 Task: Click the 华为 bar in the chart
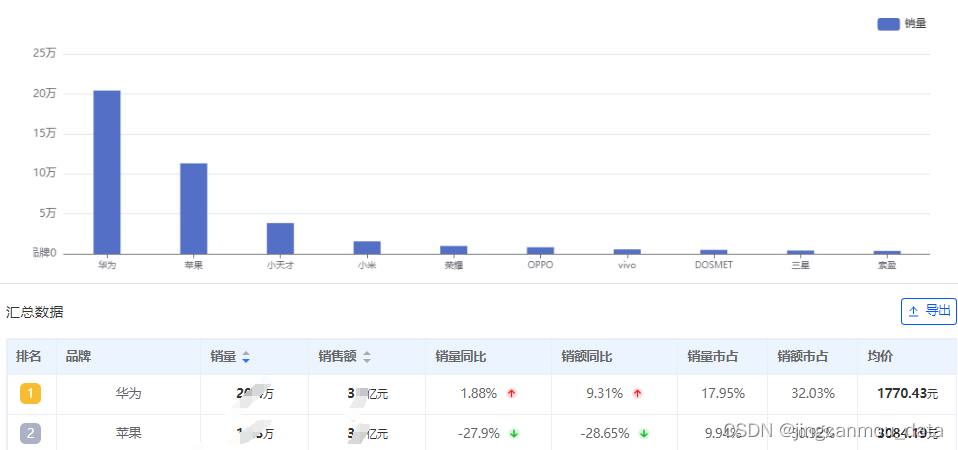107,172
